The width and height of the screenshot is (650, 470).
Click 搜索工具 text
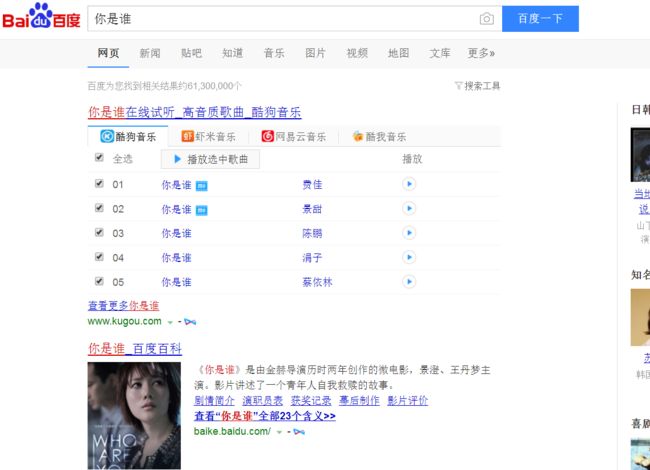pos(482,86)
